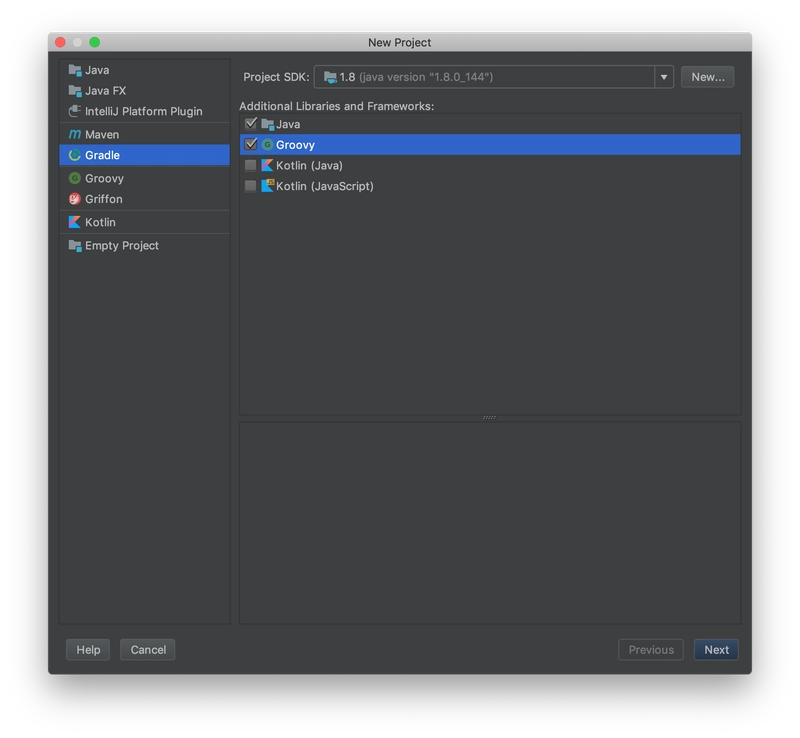Select Griffon project type
The height and width of the screenshot is (738, 800).
[144, 199]
